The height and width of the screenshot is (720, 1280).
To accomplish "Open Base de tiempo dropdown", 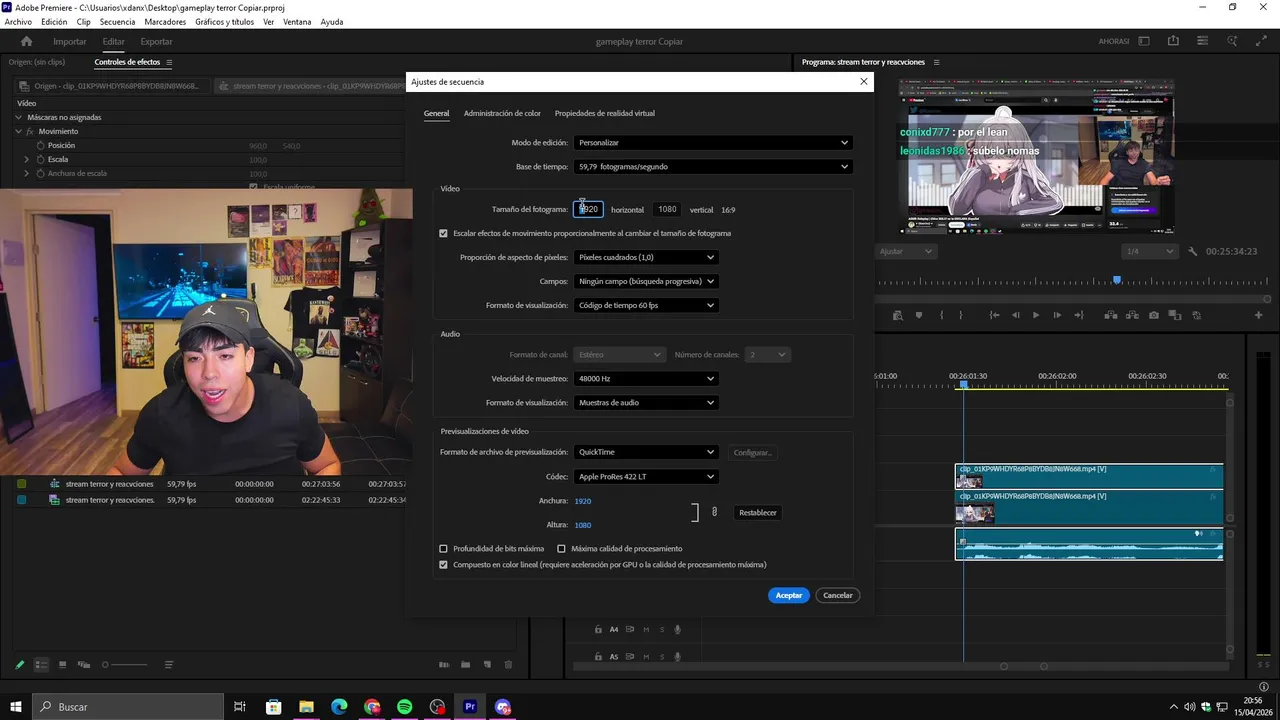I will [713, 166].
